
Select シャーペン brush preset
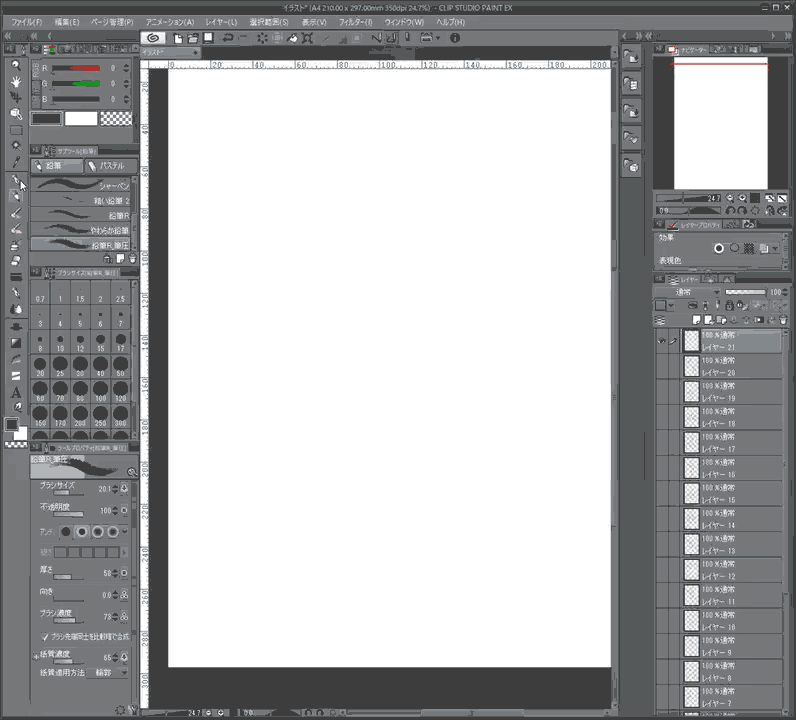pos(81,185)
